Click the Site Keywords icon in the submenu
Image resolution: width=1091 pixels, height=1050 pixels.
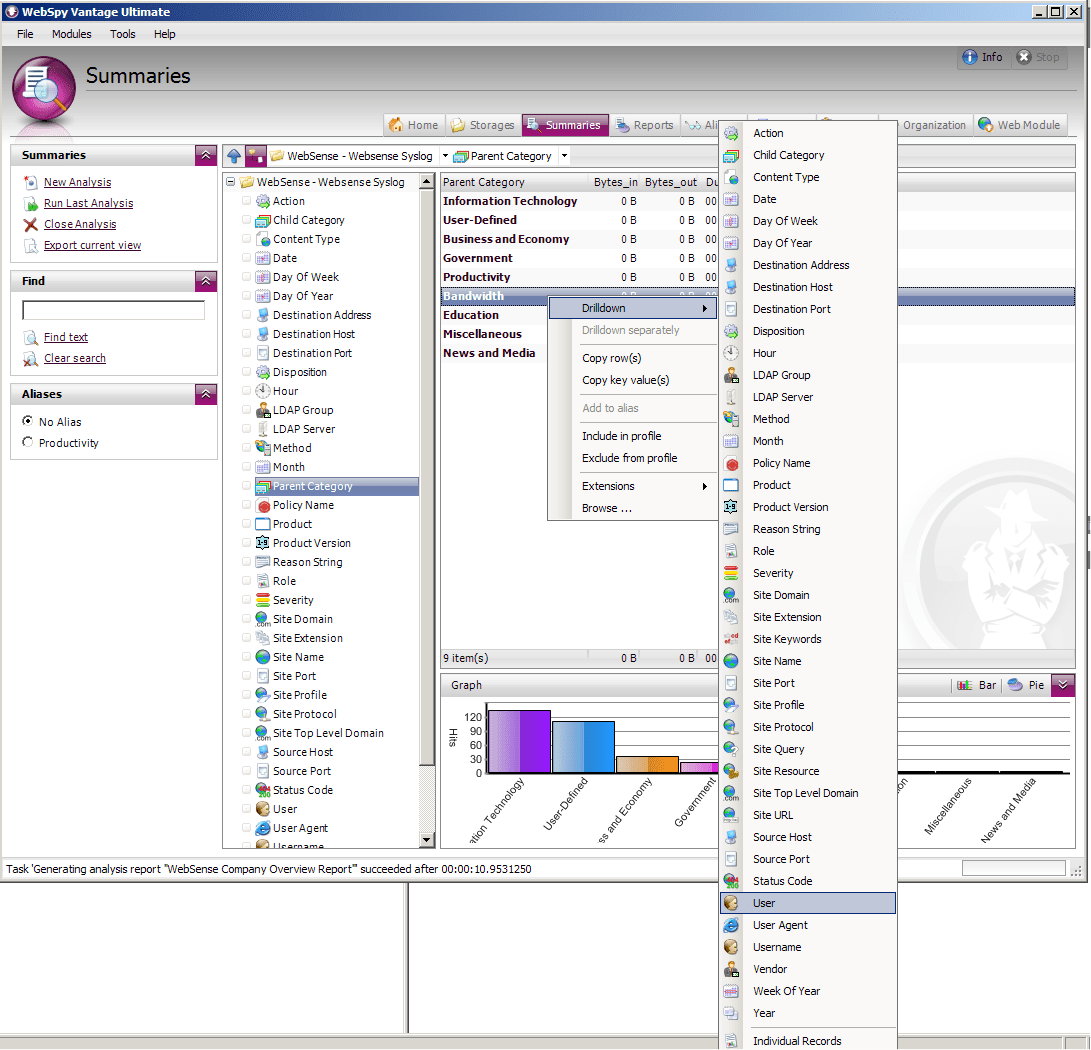click(731, 639)
